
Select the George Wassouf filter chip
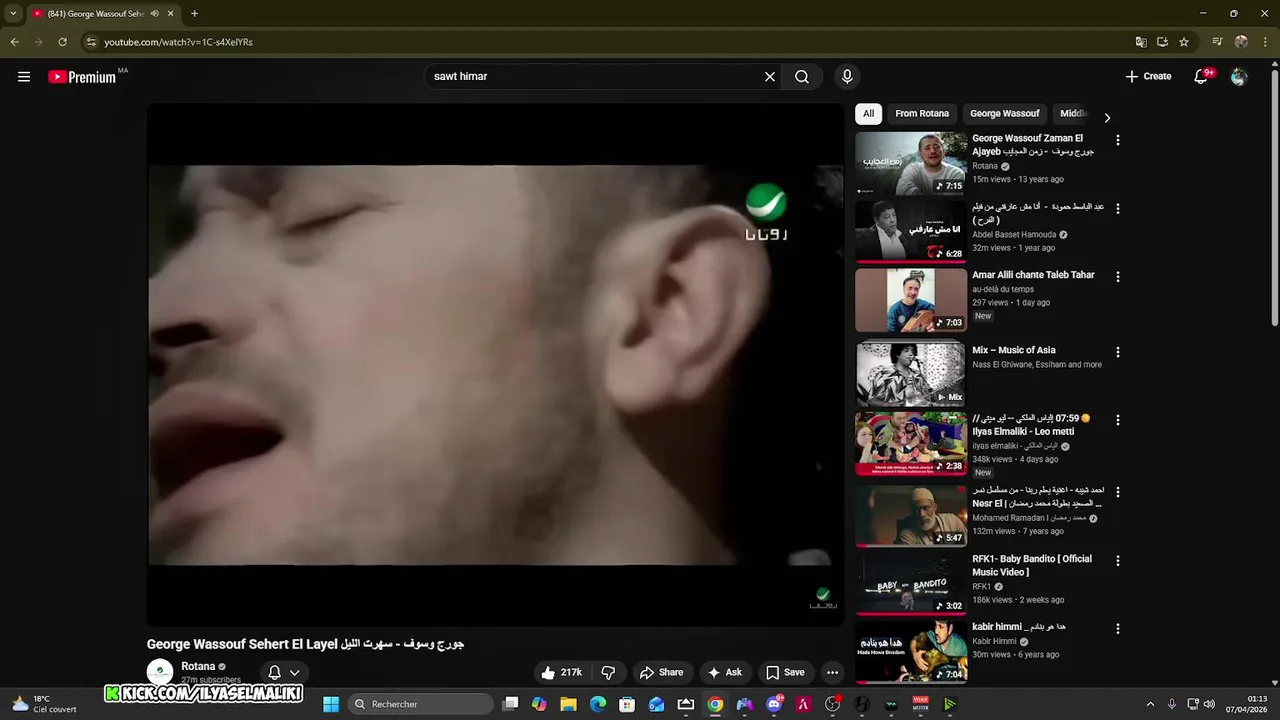tap(1005, 114)
